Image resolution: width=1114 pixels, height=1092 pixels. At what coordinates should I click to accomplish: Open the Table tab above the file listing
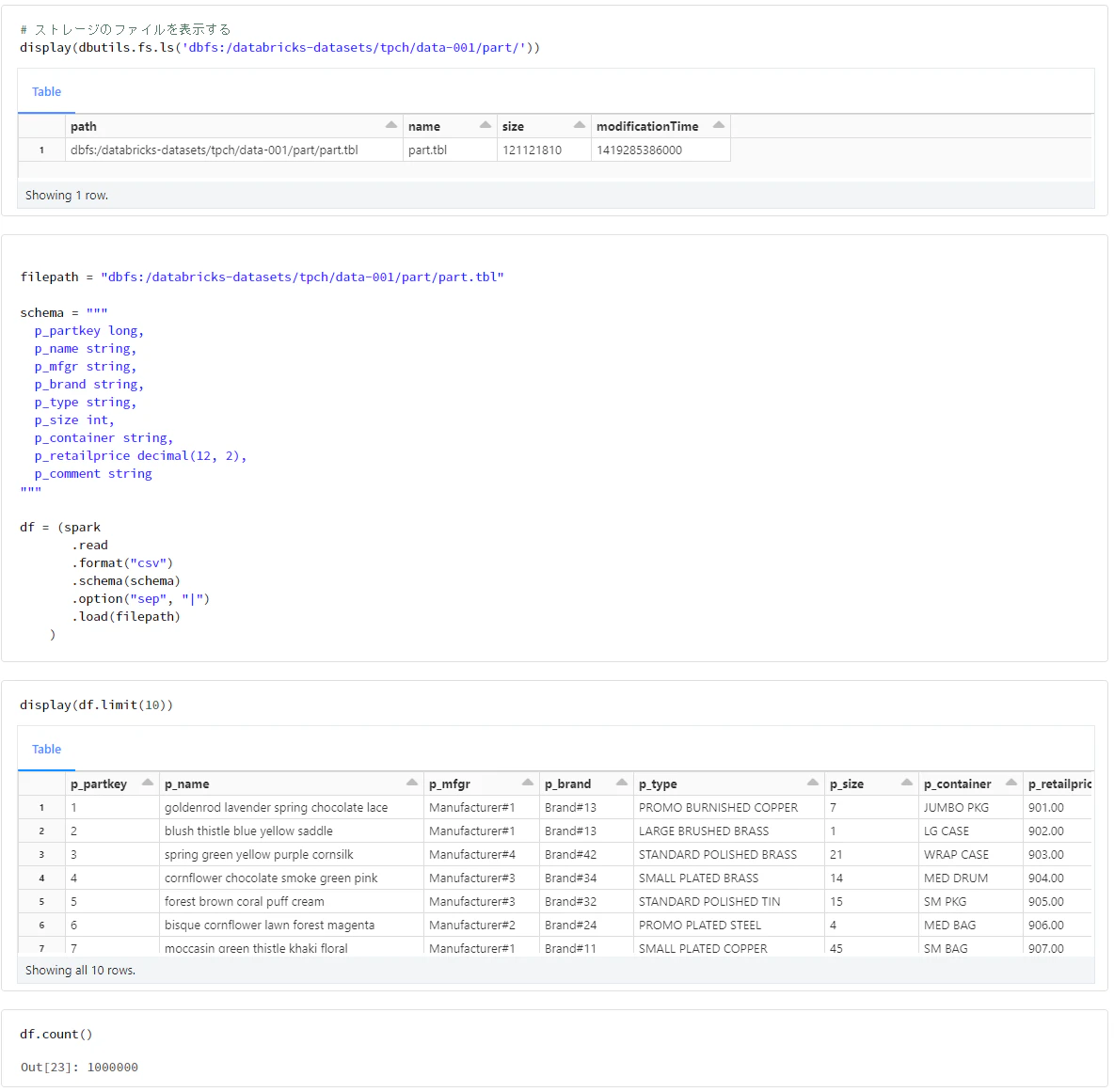click(x=46, y=91)
